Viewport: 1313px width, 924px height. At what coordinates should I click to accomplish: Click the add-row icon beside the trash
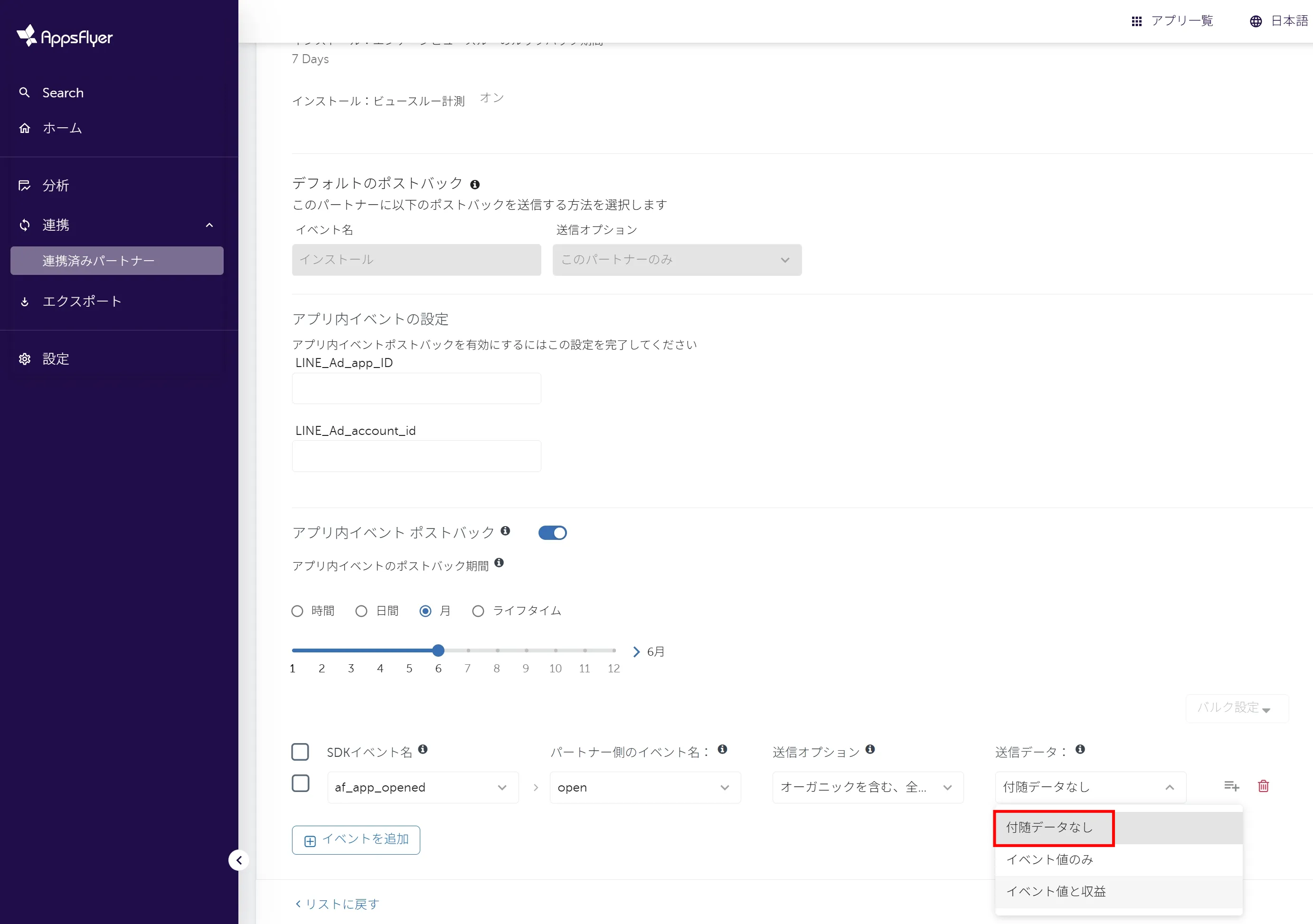pos(1231,786)
